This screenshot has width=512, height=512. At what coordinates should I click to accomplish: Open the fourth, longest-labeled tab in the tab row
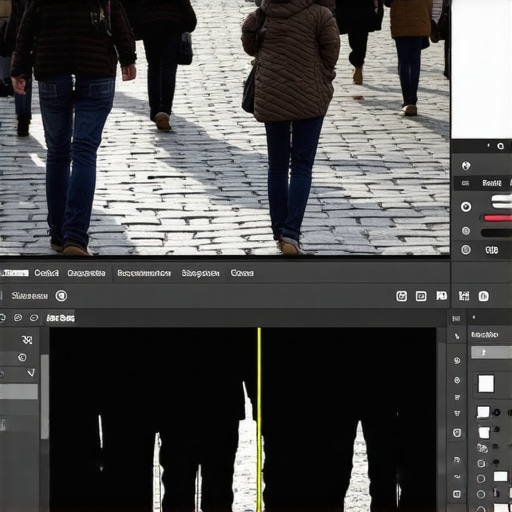click(x=144, y=273)
